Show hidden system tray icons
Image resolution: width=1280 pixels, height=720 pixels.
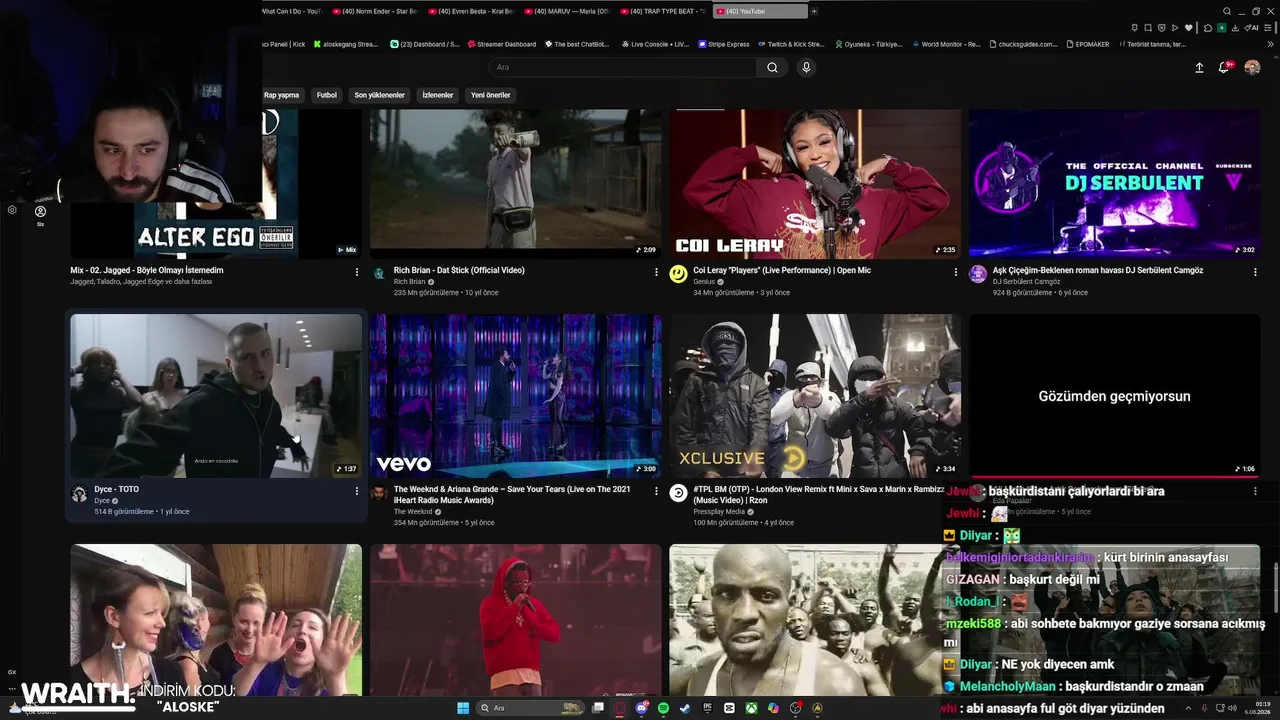[1189, 708]
